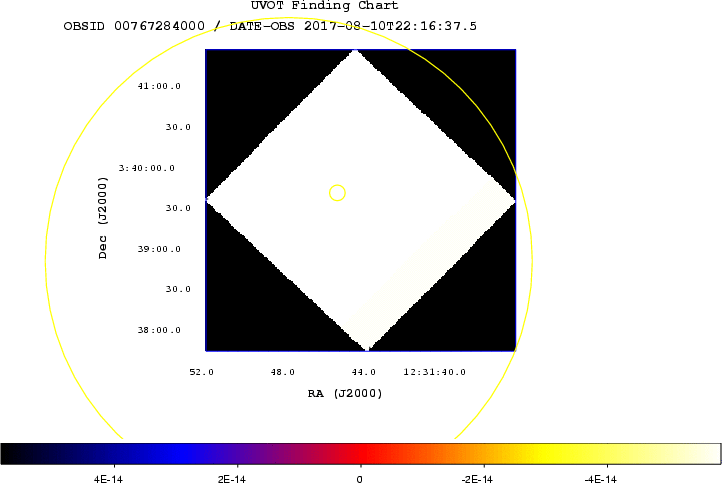Click the 0 colorbar label
This screenshot has width=722, height=483.
(360, 479)
